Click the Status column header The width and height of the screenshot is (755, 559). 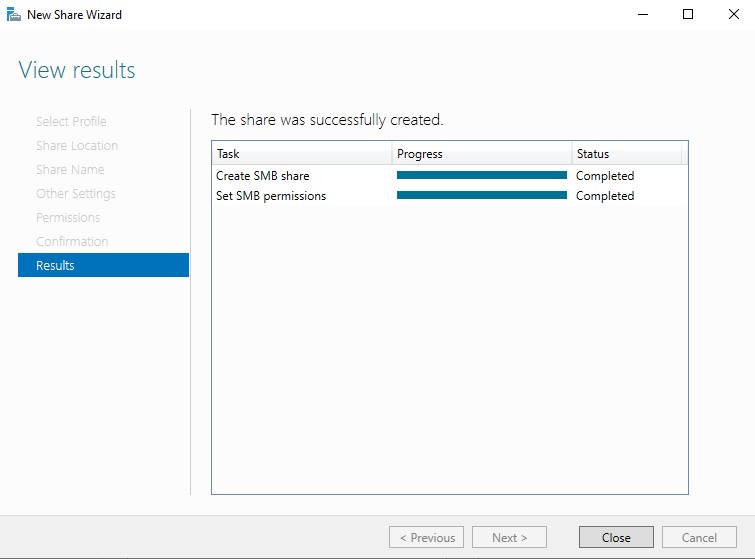pos(626,154)
